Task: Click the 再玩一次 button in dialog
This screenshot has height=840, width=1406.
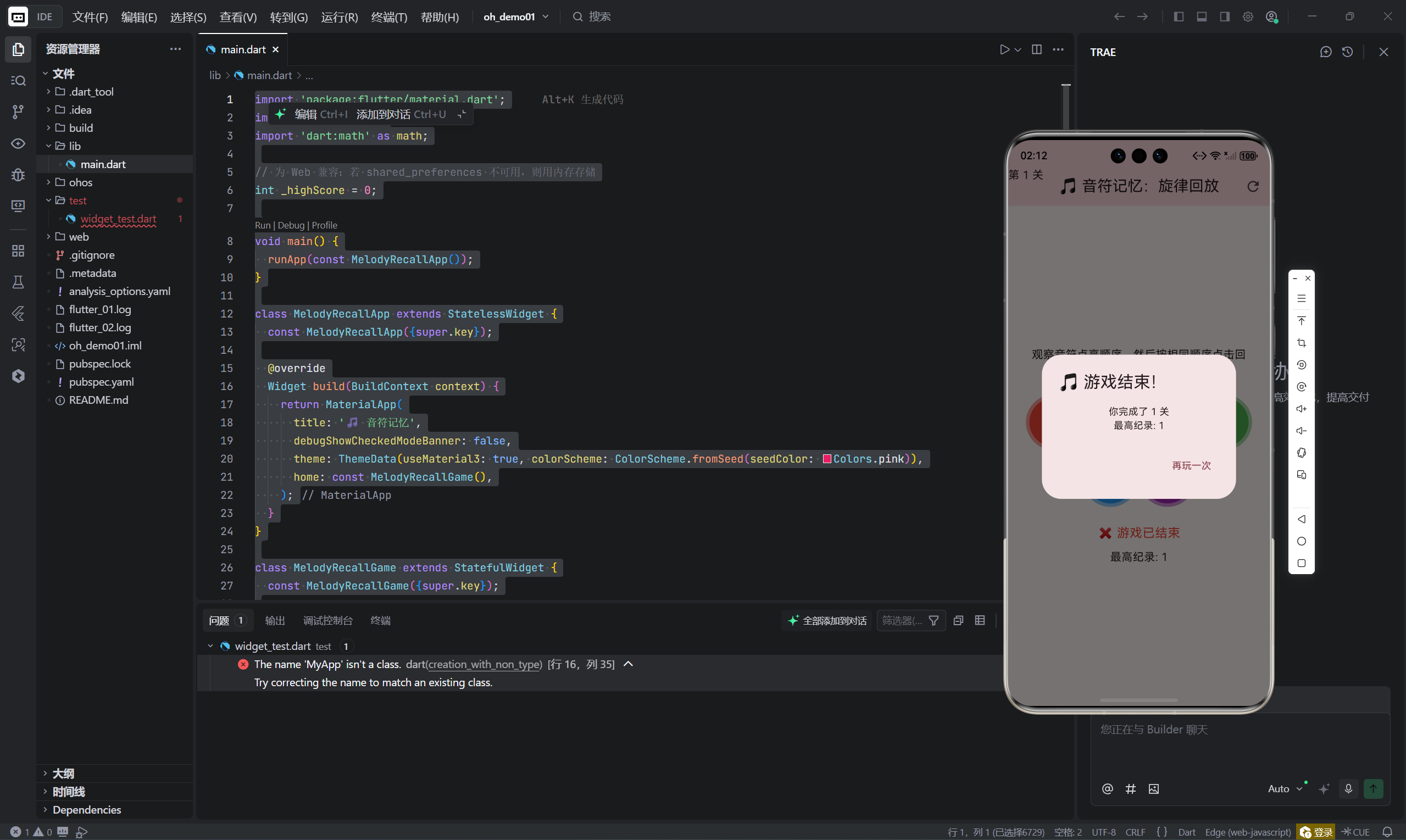Action: 1191,465
